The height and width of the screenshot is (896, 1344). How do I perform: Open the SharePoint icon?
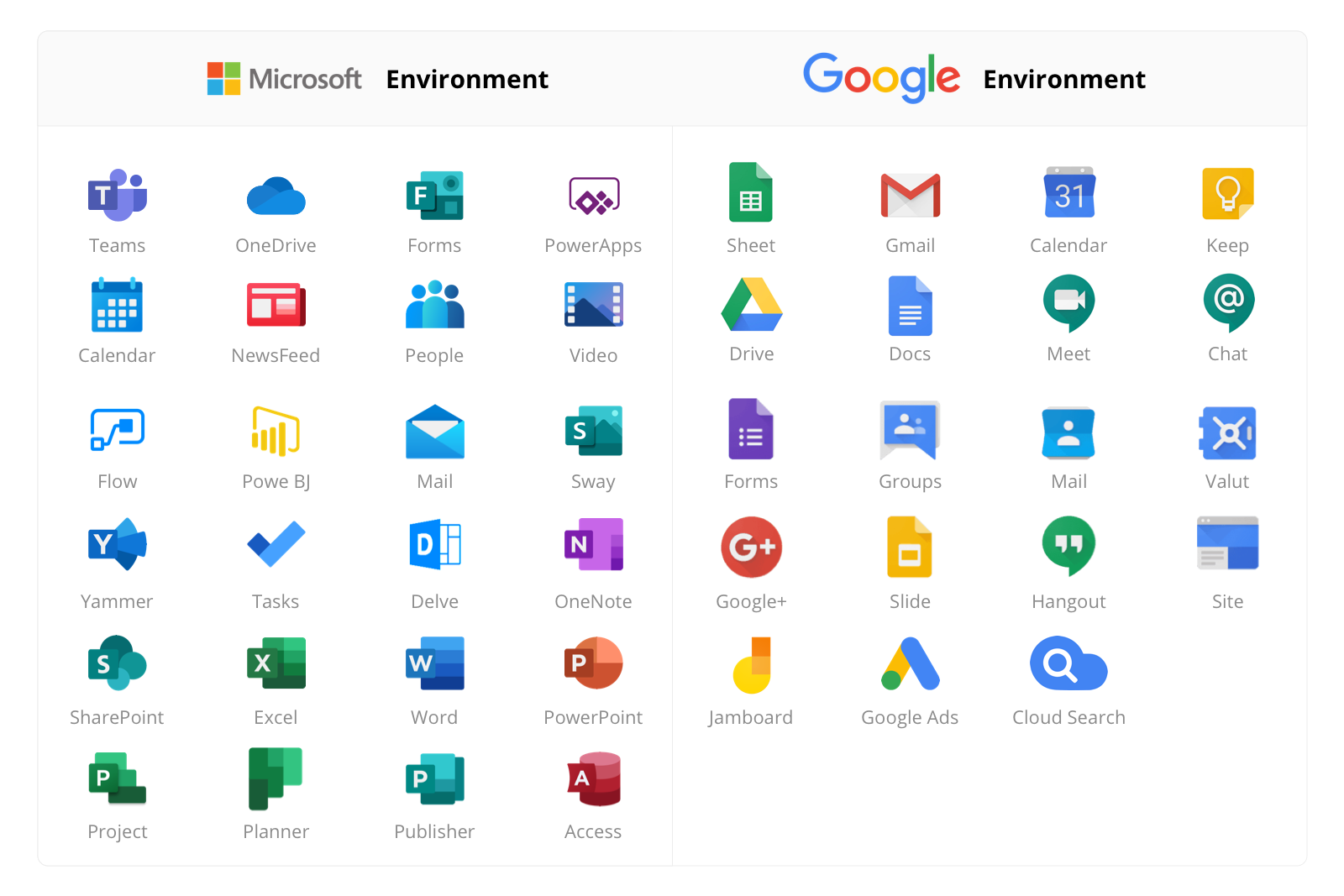coord(118,663)
